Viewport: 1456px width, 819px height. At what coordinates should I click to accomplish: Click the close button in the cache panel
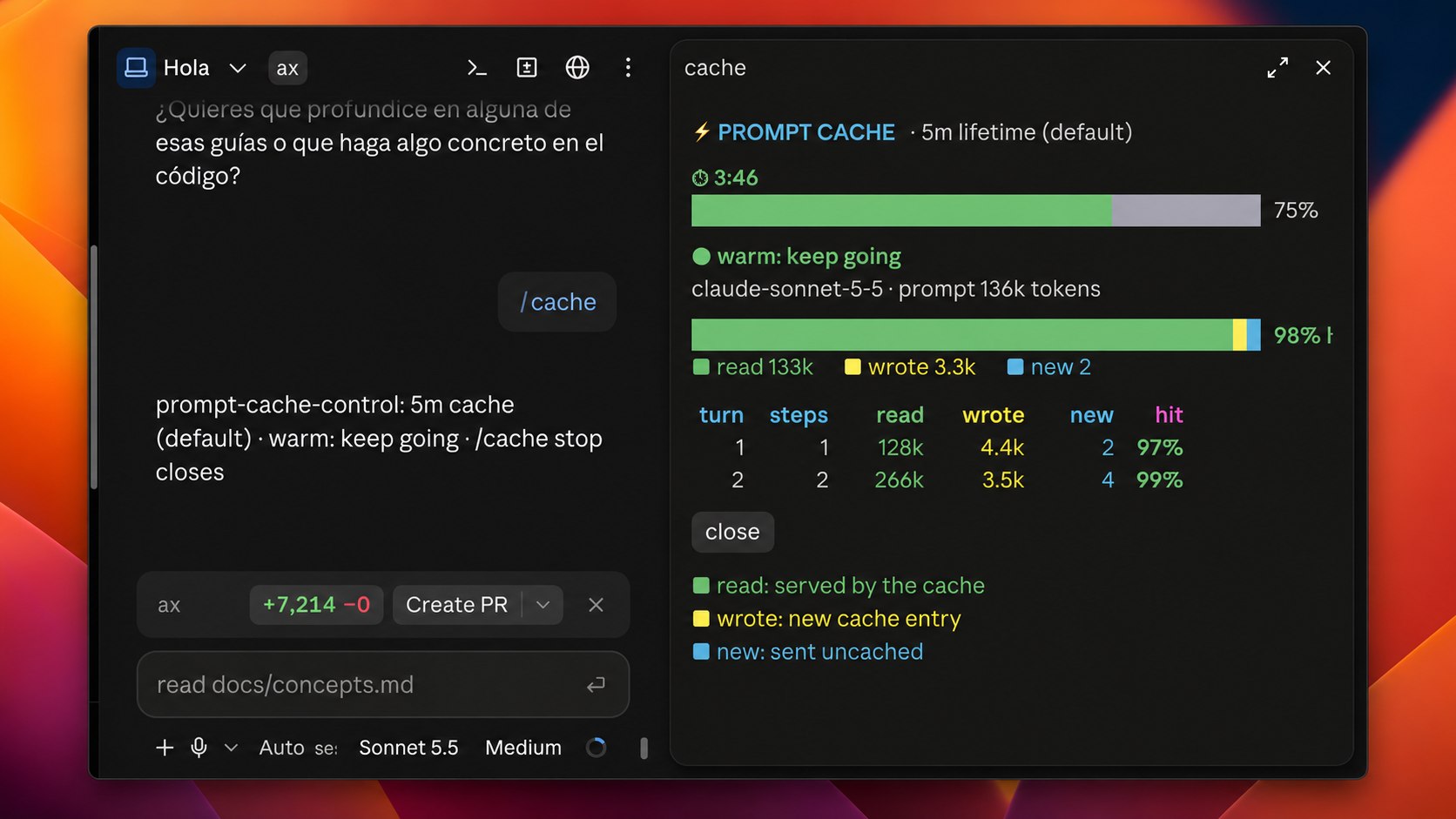click(732, 532)
